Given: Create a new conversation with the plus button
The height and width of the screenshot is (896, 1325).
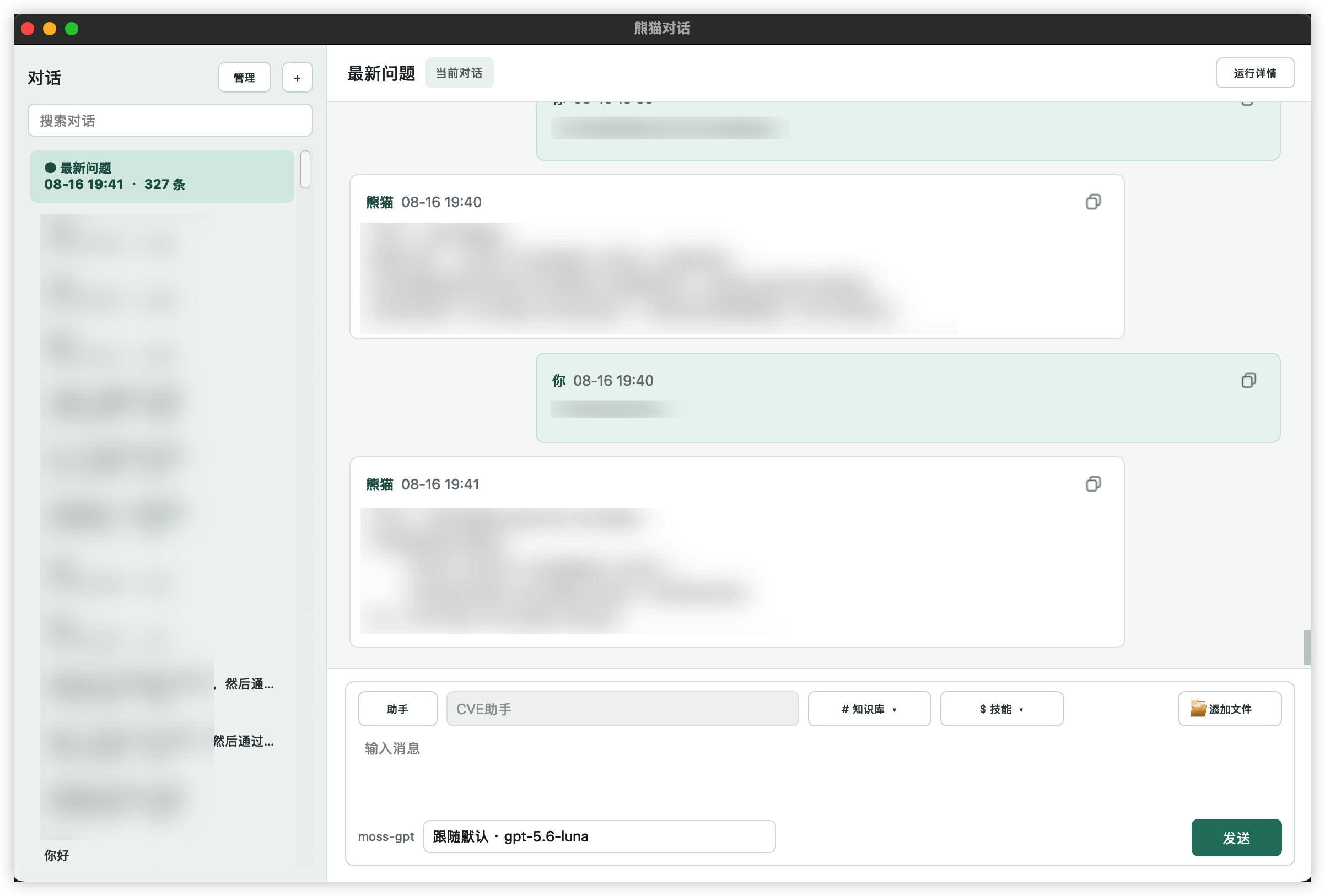Looking at the screenshot, I should click(297, 78).
